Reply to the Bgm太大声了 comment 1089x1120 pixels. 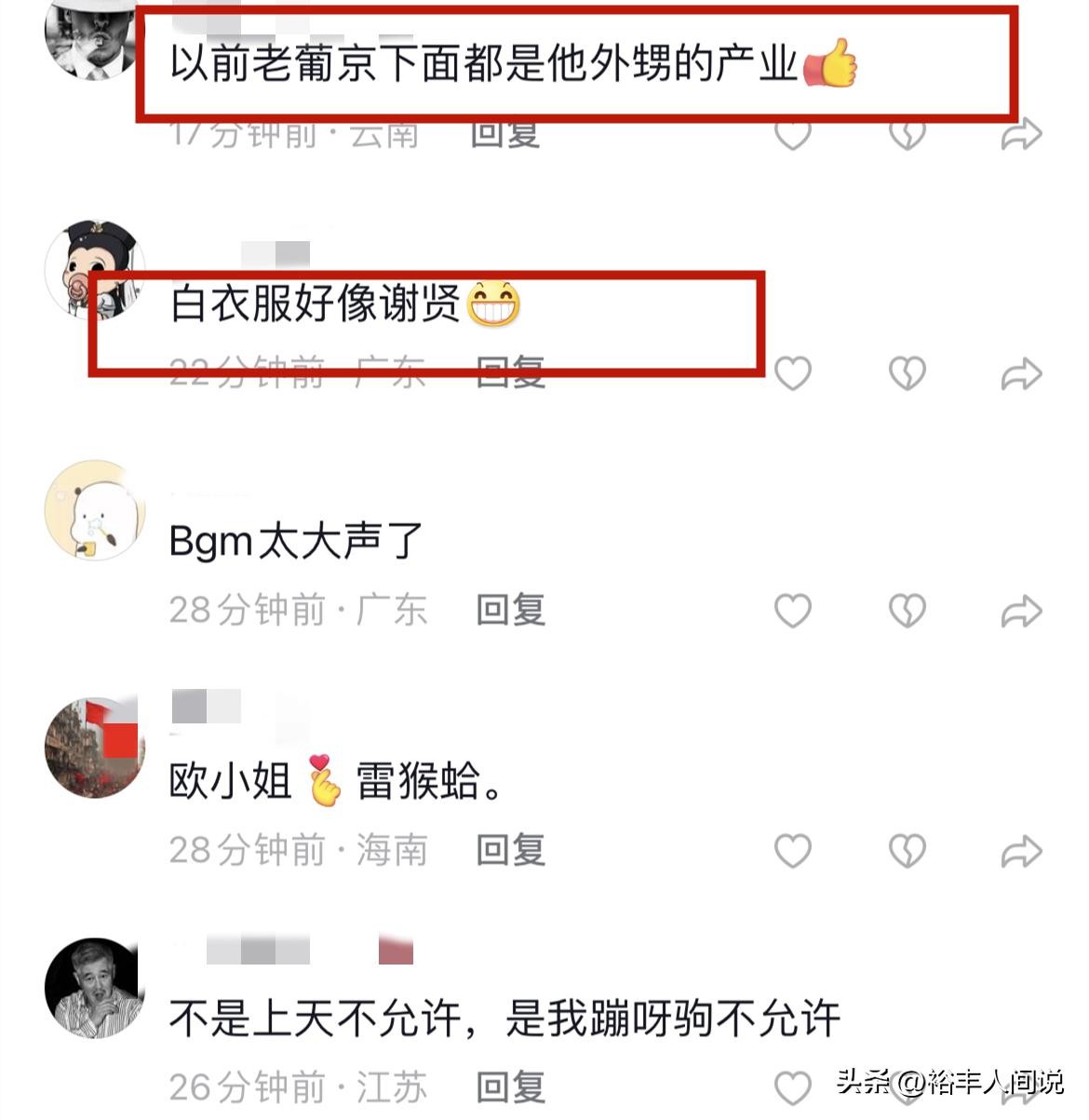pos(510,610)
